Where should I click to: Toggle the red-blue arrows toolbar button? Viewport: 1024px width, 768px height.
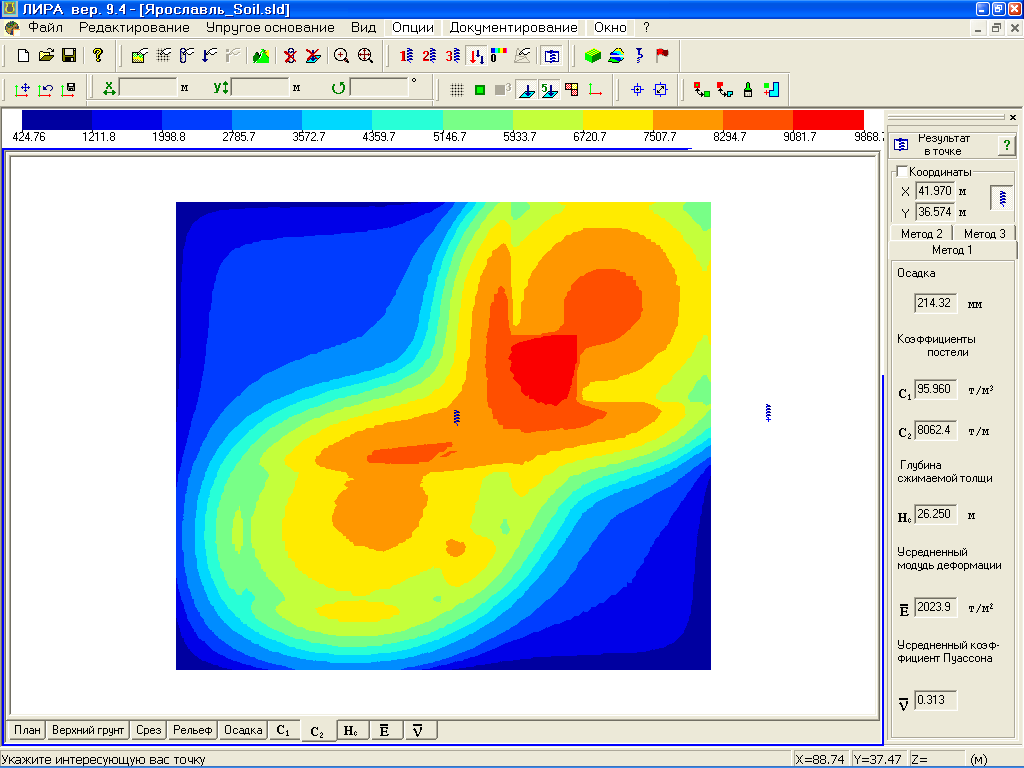pyautogui.click(x=476, y=55)
